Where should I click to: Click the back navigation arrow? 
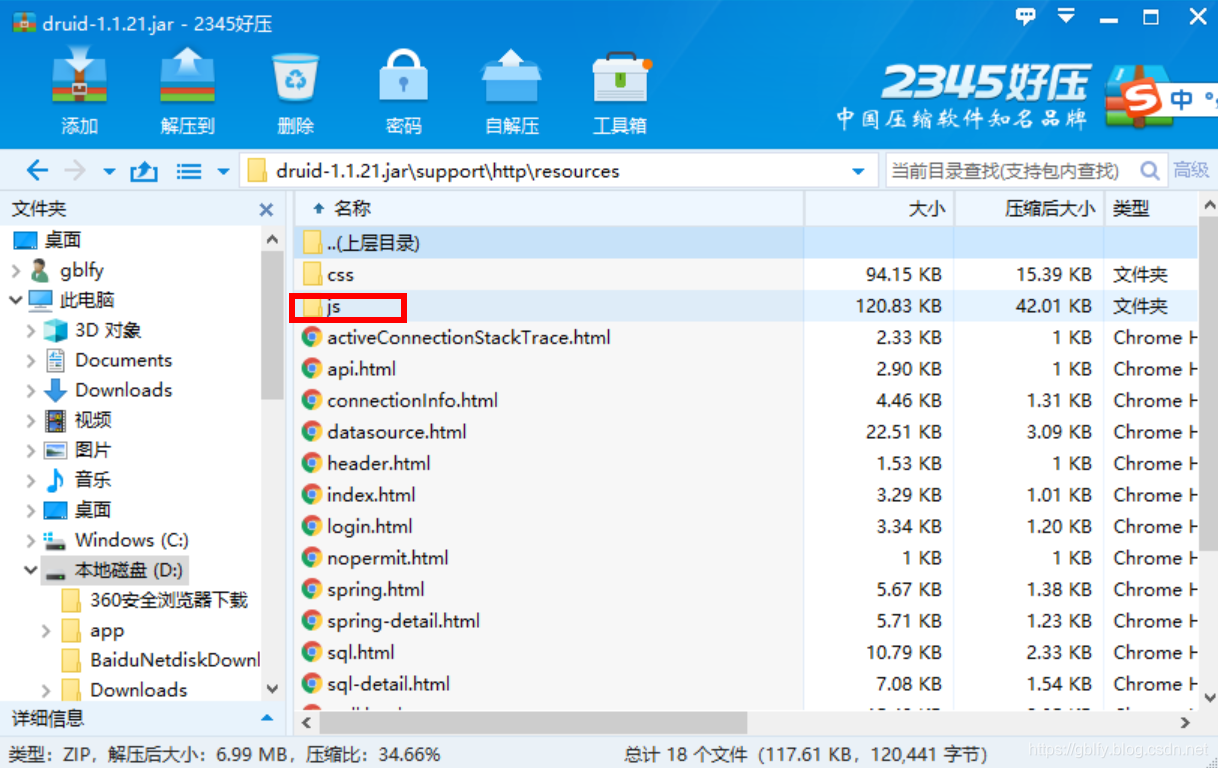[x=37, y=171]
